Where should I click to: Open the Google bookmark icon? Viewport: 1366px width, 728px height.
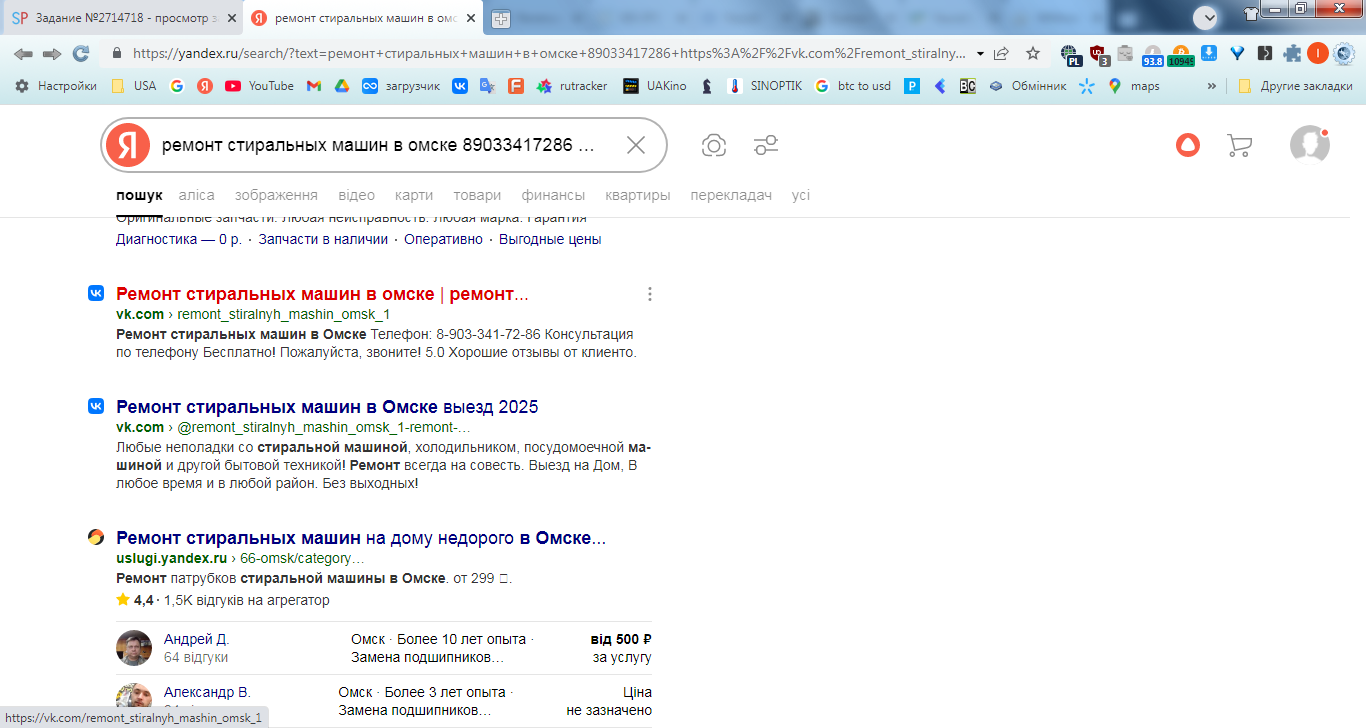point(177,86)
